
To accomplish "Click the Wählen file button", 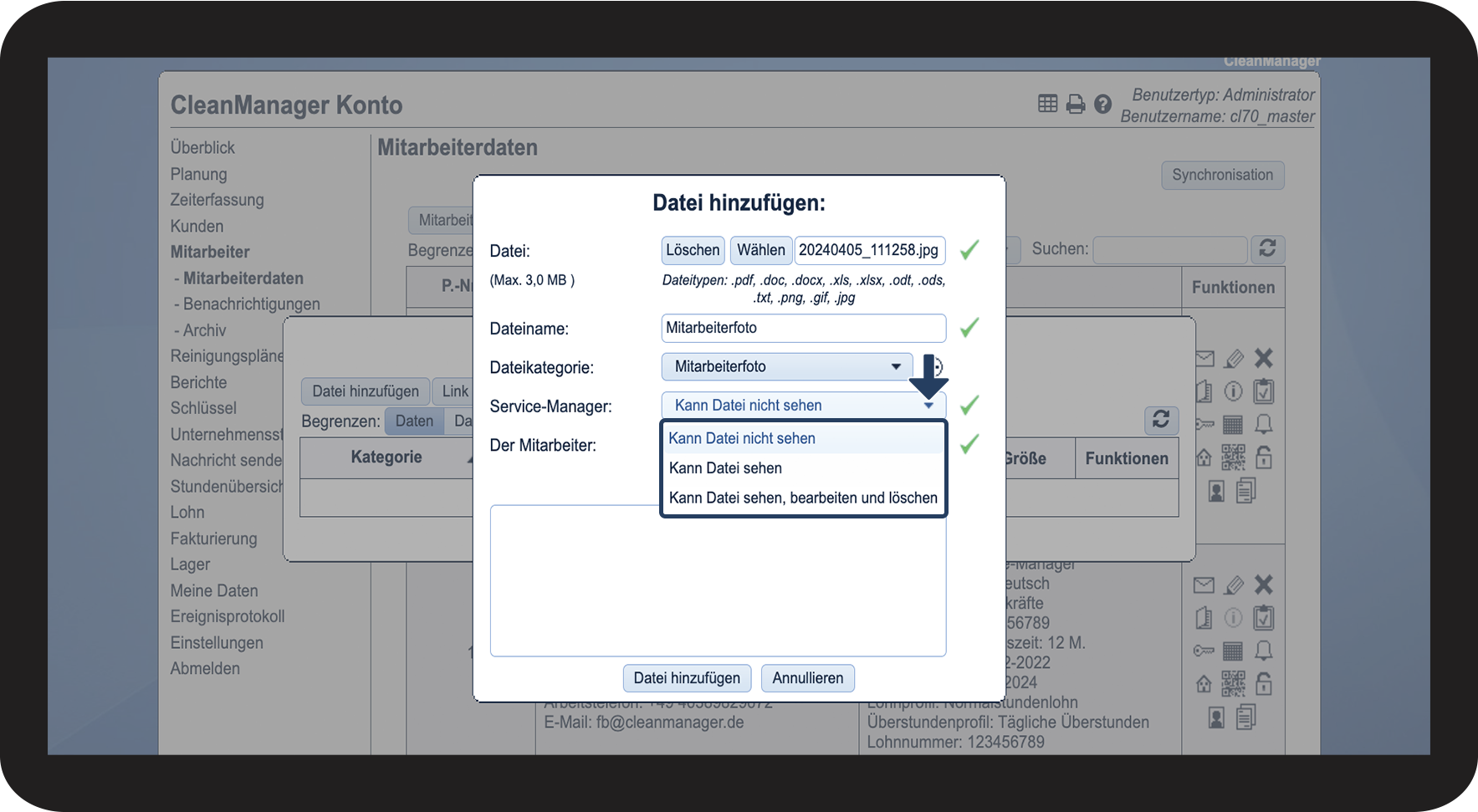I will tap(760, 250).
